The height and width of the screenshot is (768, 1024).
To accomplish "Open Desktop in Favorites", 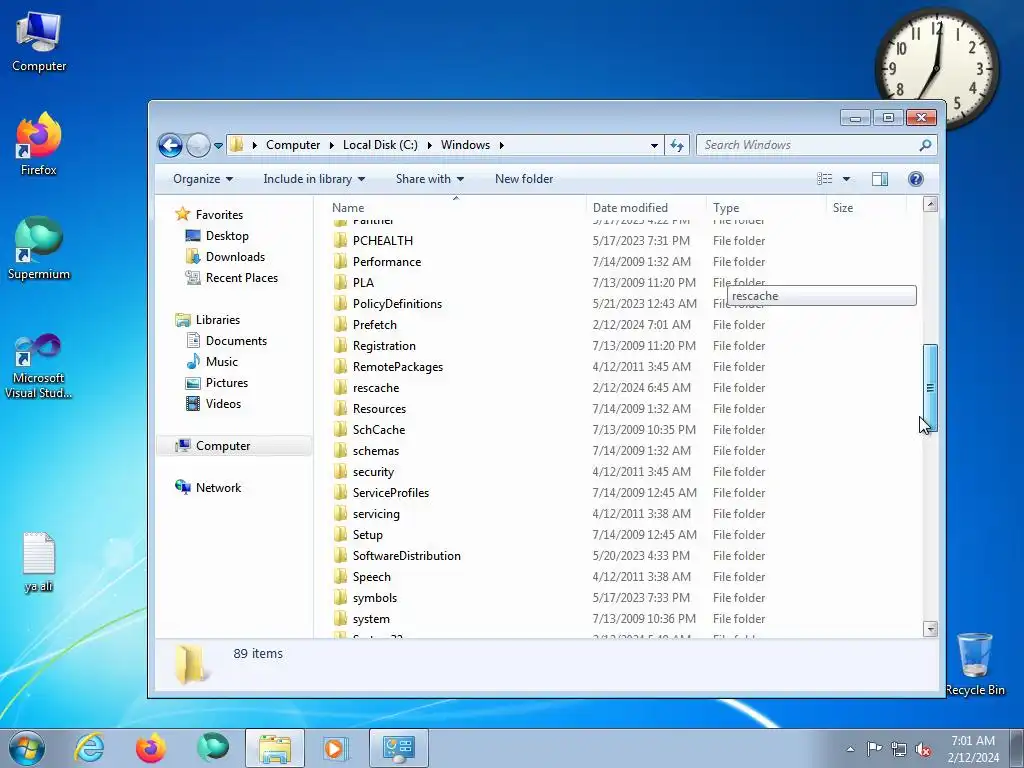I will pyautogui.click(x=227, y=236).
